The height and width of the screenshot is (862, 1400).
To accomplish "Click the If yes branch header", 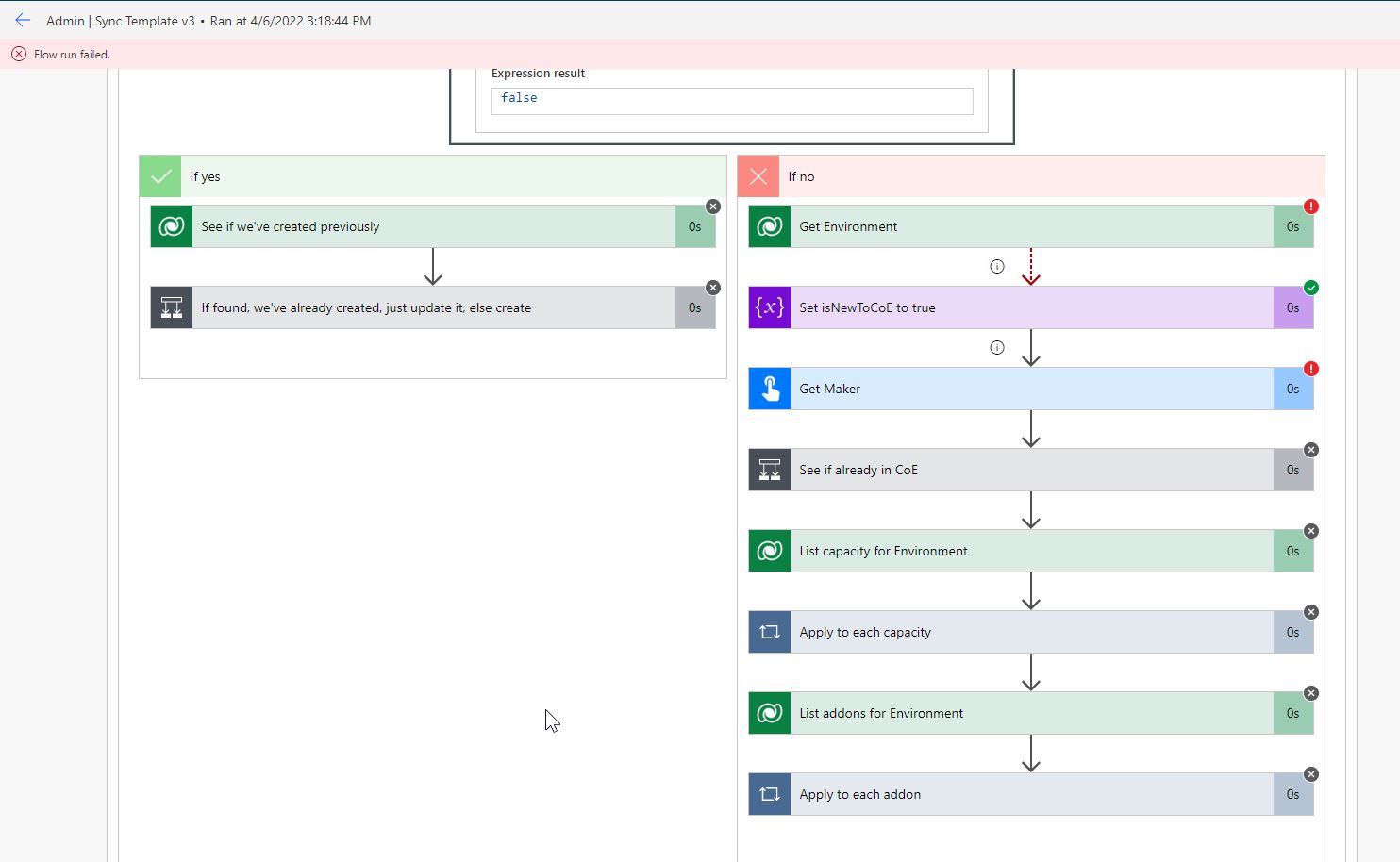I will 433,176.
